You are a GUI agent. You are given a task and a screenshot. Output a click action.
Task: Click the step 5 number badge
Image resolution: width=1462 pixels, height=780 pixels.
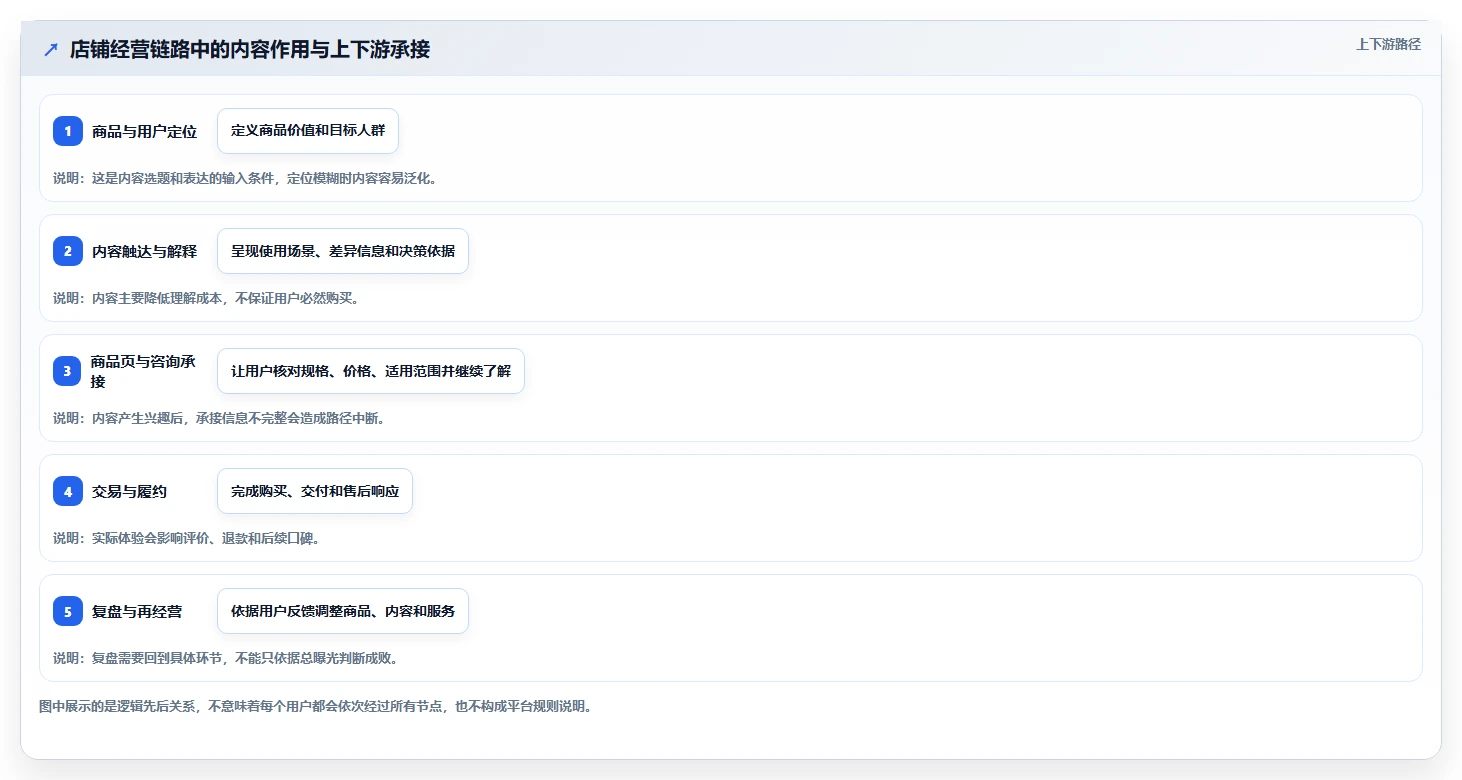coord(68,611)
